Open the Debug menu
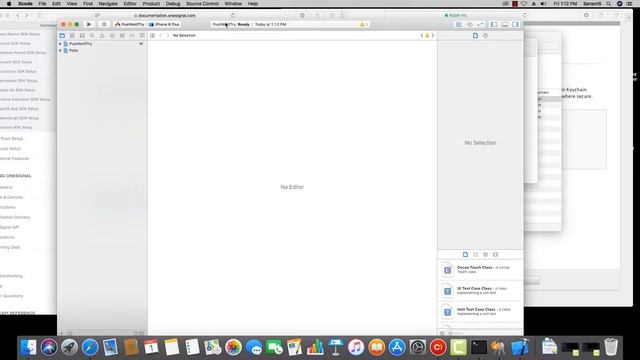The height and width of the screenshot is (360, 640). (x=173, y=4)
